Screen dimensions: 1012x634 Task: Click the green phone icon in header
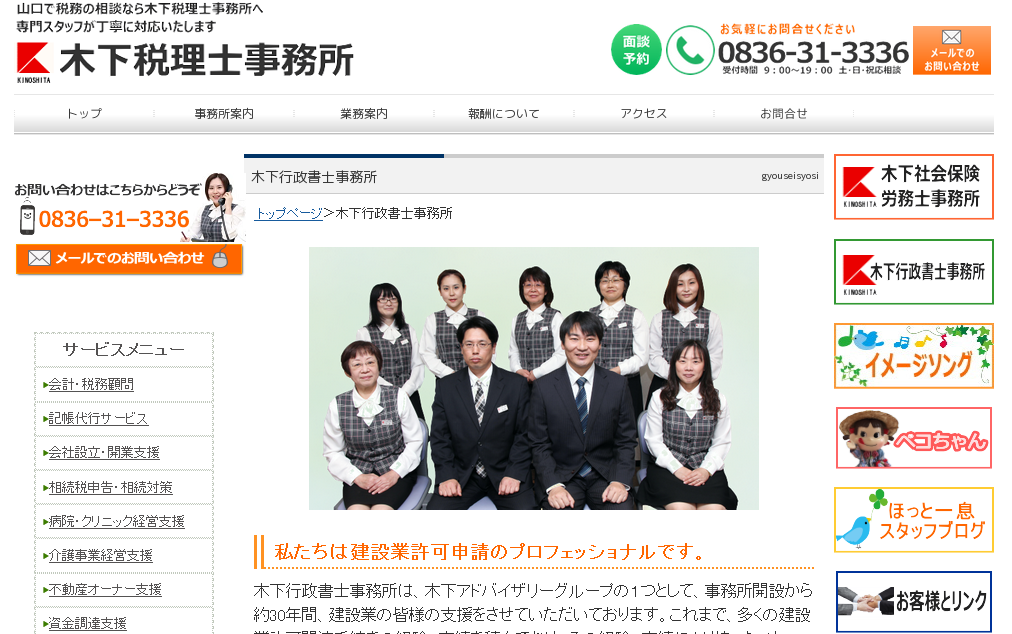point(690,50)
